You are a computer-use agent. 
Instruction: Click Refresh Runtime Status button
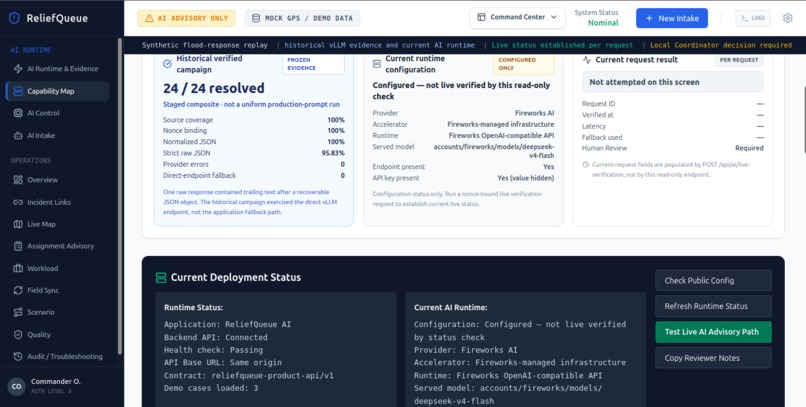713,306
